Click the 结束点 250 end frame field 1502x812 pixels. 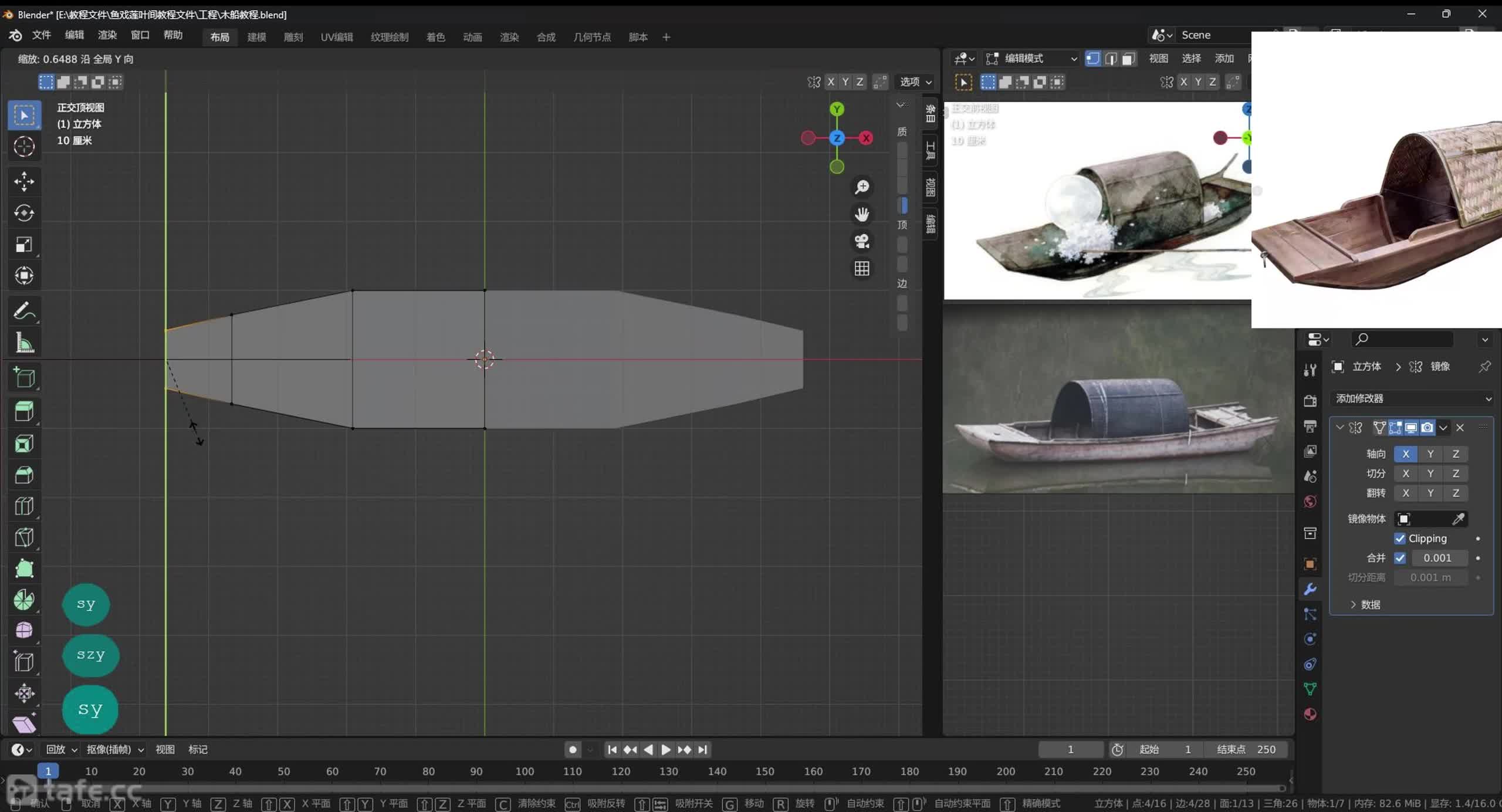(1246, 749)
